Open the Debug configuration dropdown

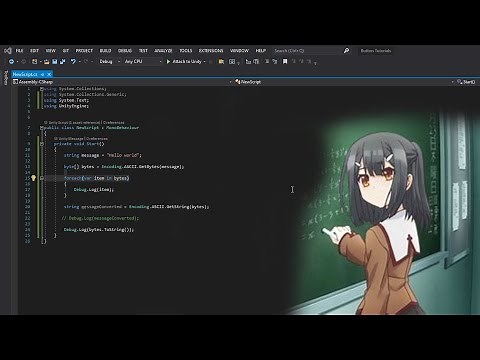click(110, 62)
